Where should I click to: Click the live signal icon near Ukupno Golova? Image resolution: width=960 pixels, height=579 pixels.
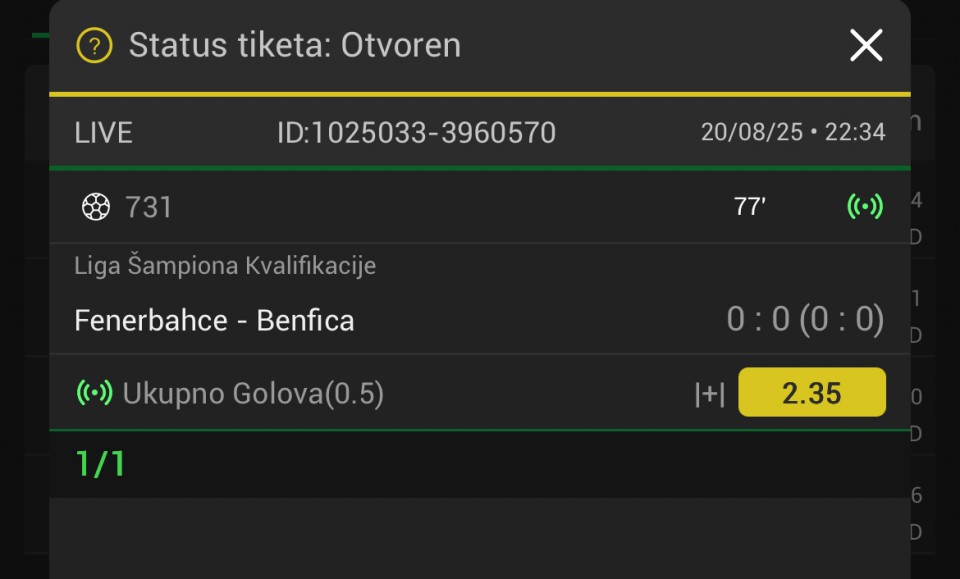click(x=94, y=392)
